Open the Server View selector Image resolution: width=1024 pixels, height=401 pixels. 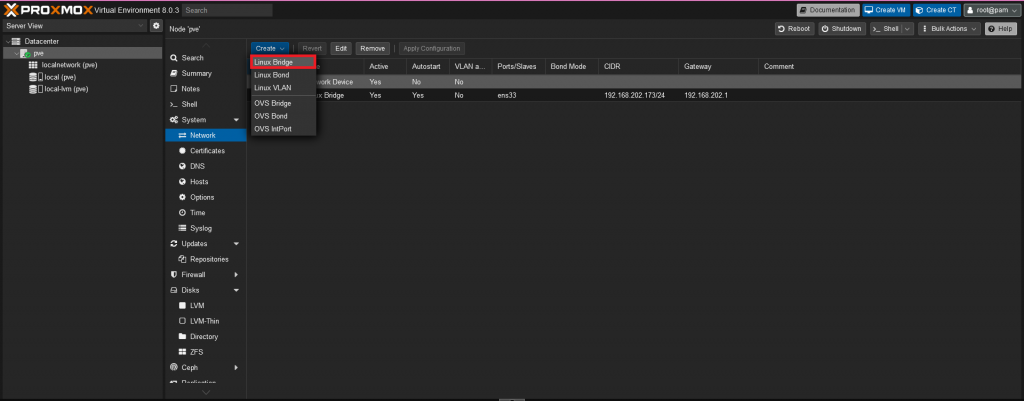(x=74, y=25)
